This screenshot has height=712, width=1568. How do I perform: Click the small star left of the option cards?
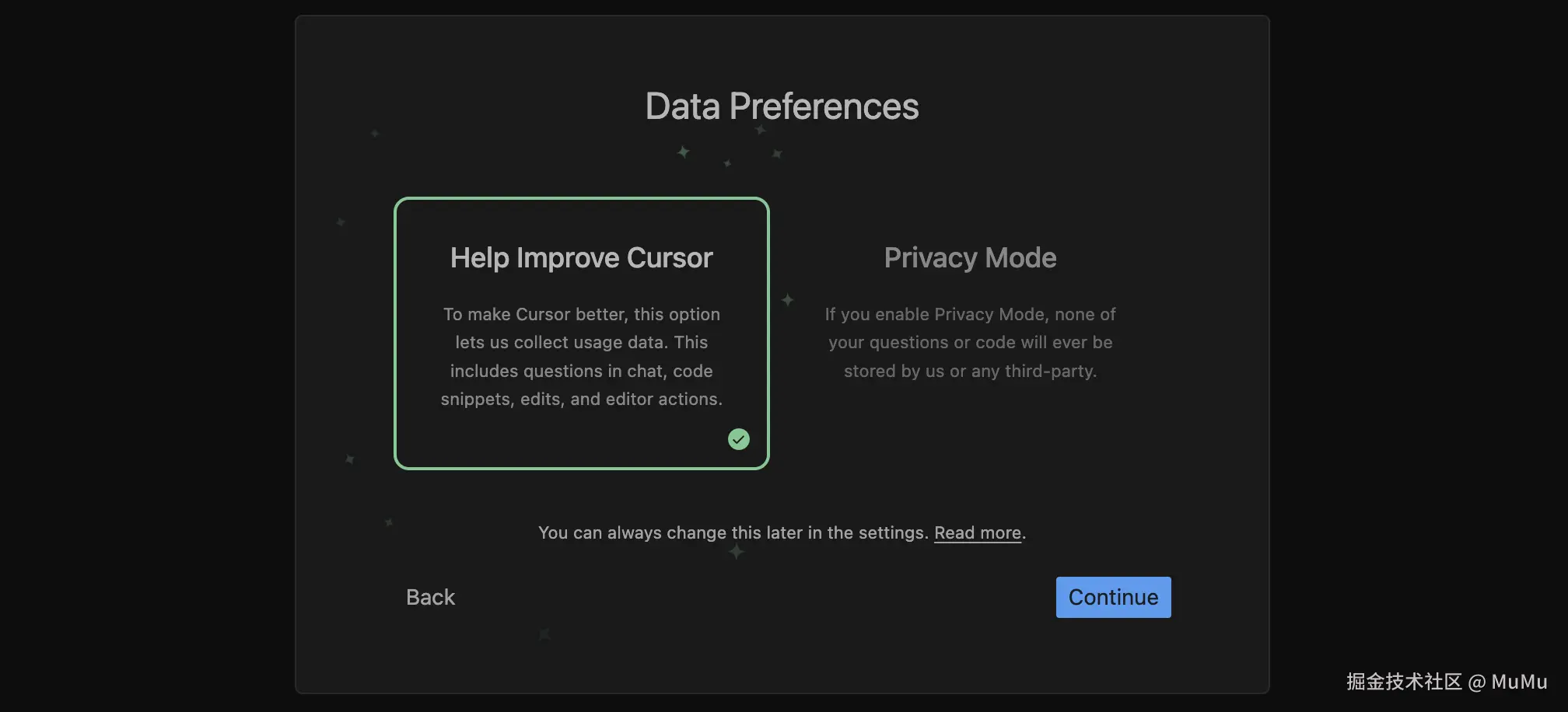341,222
